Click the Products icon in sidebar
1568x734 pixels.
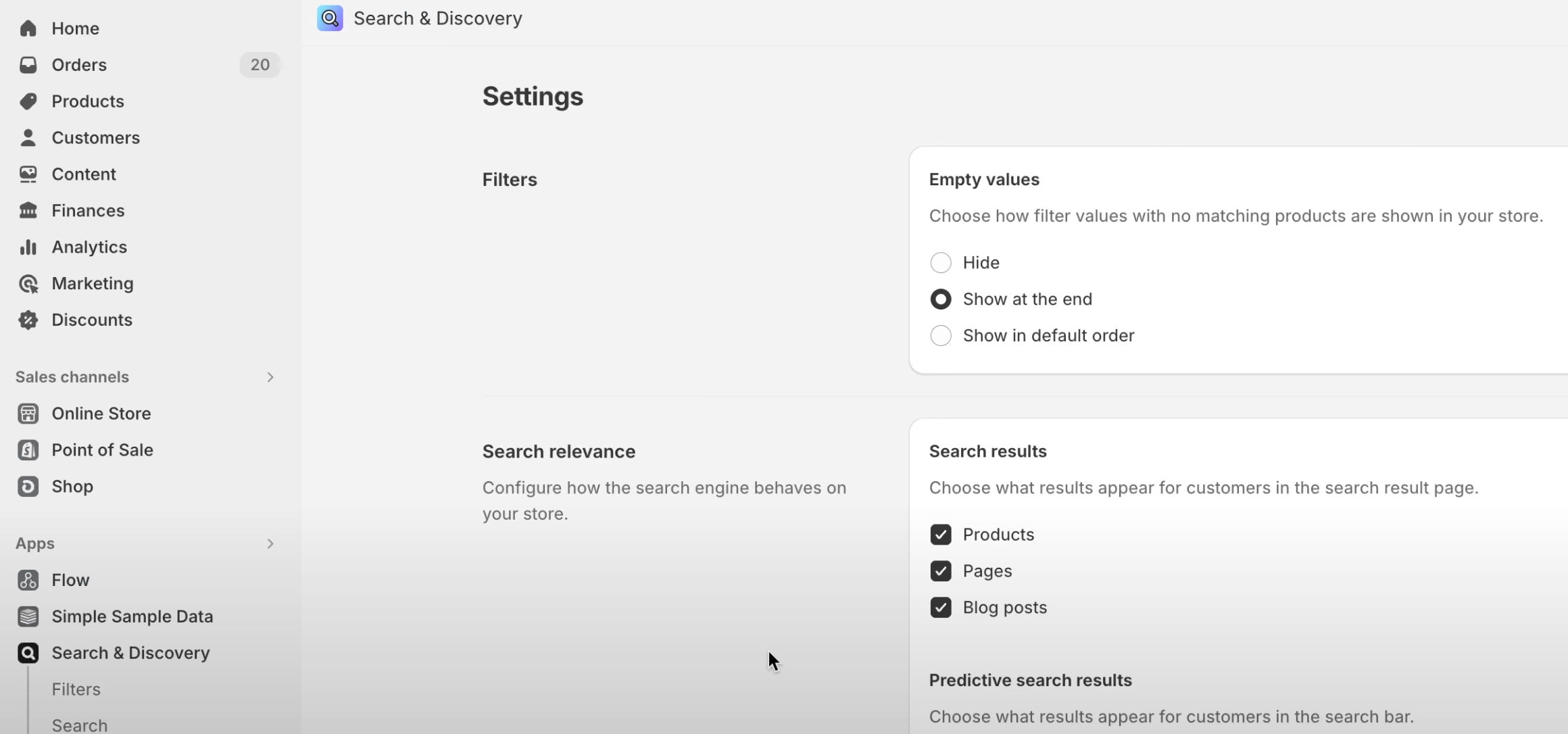pos(28,100)
